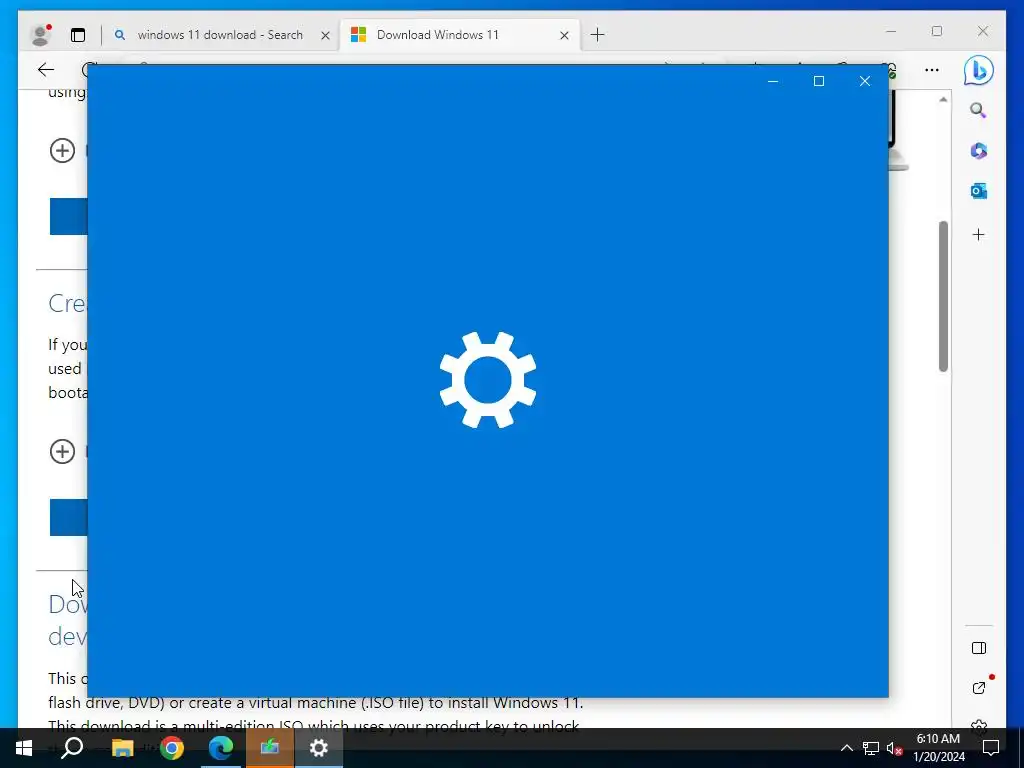Open link in external window sidebar icon
Image resolution: width=1024 pixels, height=768 pixels.
coord(978,688)
